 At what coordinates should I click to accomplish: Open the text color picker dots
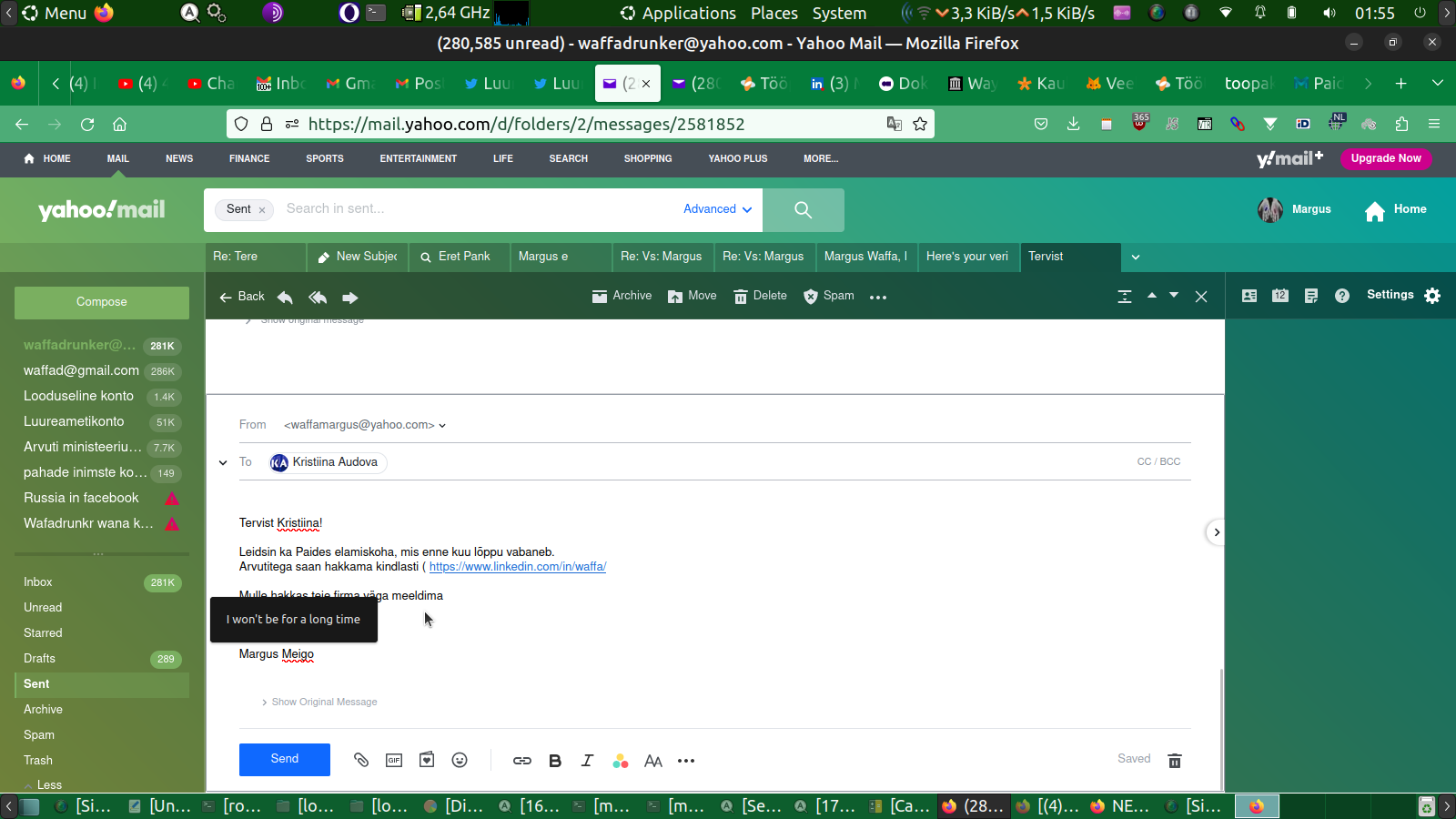pyautogui.click(x=621, y=761)
